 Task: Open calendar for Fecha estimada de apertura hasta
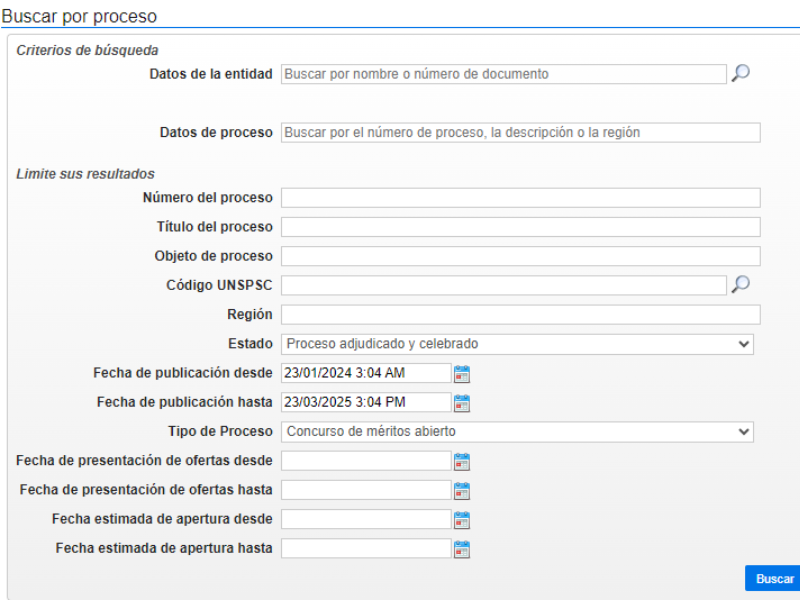462,549
